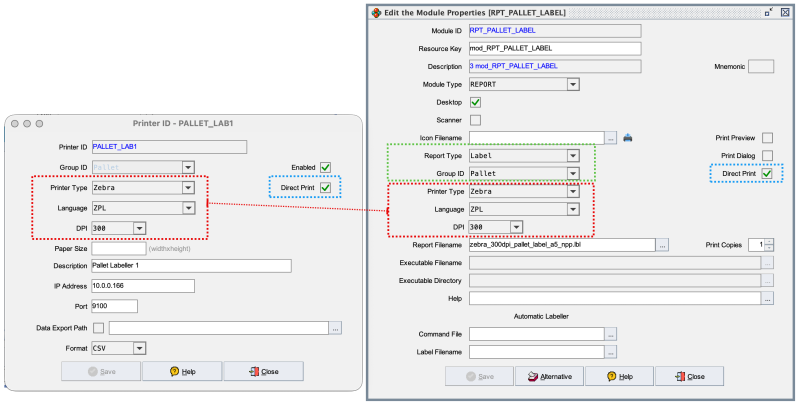This screenshot has width=800, height=406.
Task: Open Group ID dropdown in Printer ID window
Action: [188, 167]
